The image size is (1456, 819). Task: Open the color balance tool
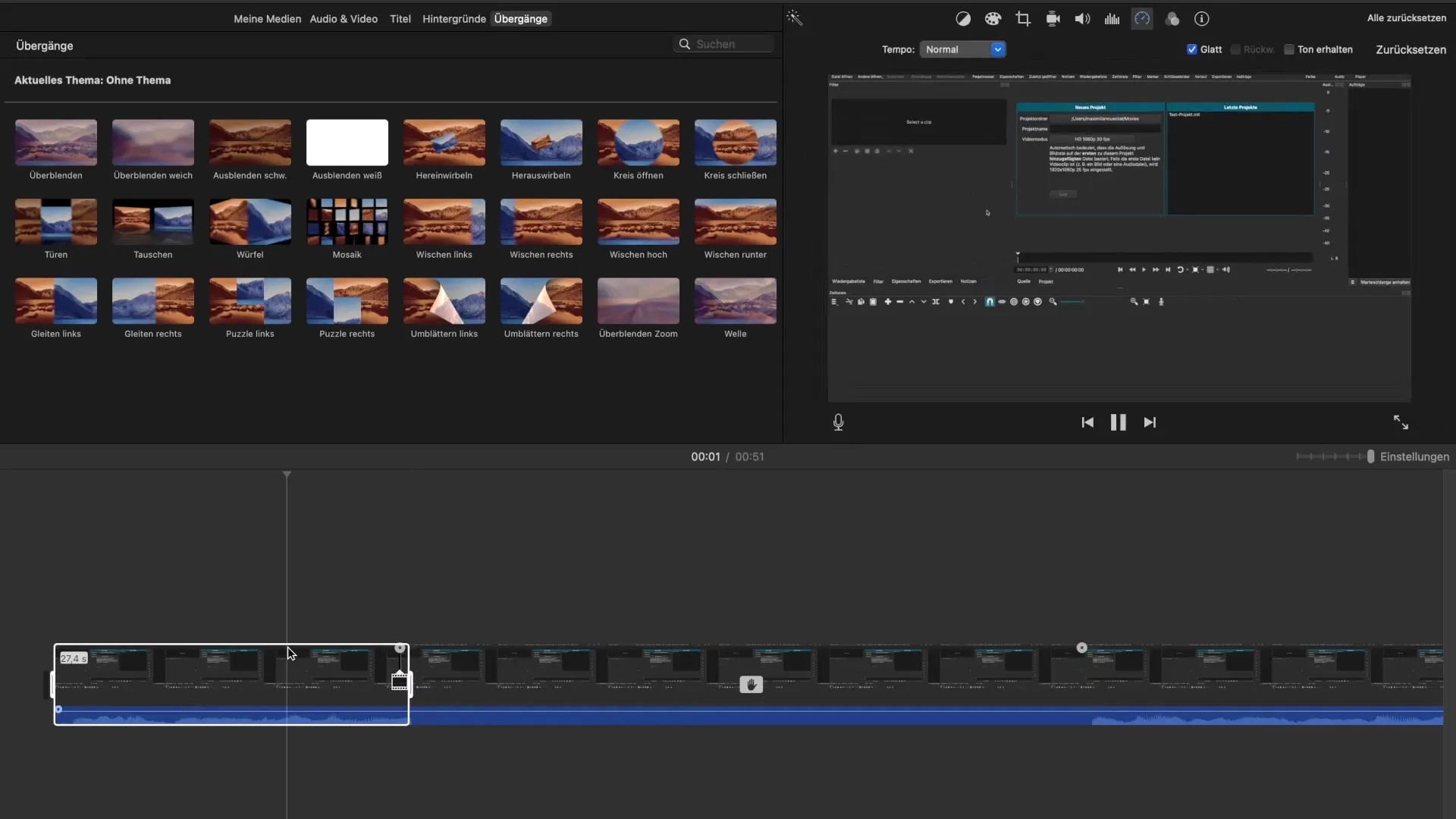click(963, 19)
